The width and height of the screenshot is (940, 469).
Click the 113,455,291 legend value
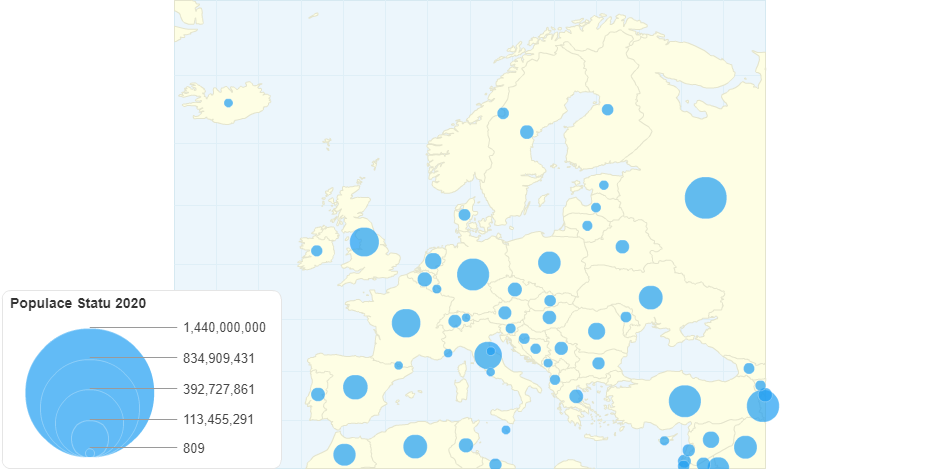[x=219, y=420]
